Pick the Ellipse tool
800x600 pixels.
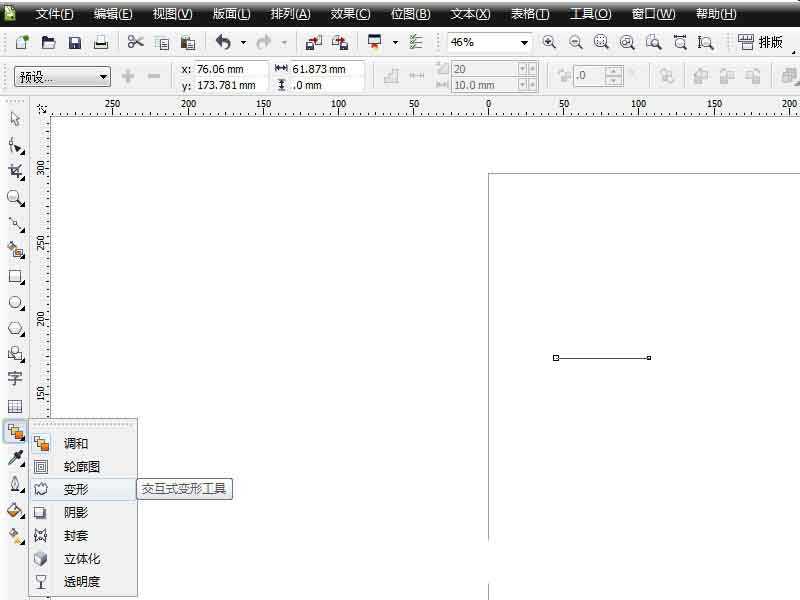[15, 302]
